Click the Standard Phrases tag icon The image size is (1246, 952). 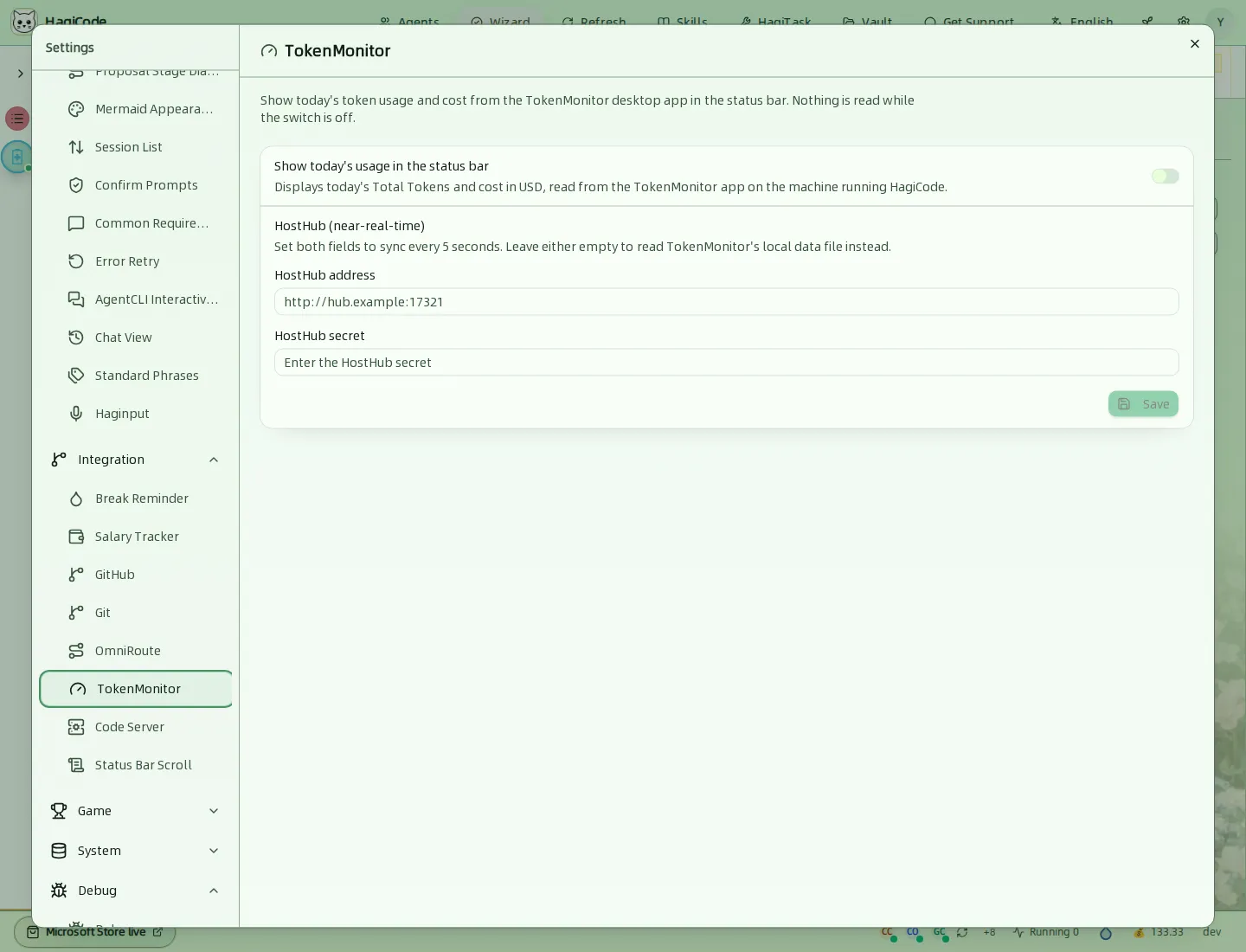coord(76,376)
